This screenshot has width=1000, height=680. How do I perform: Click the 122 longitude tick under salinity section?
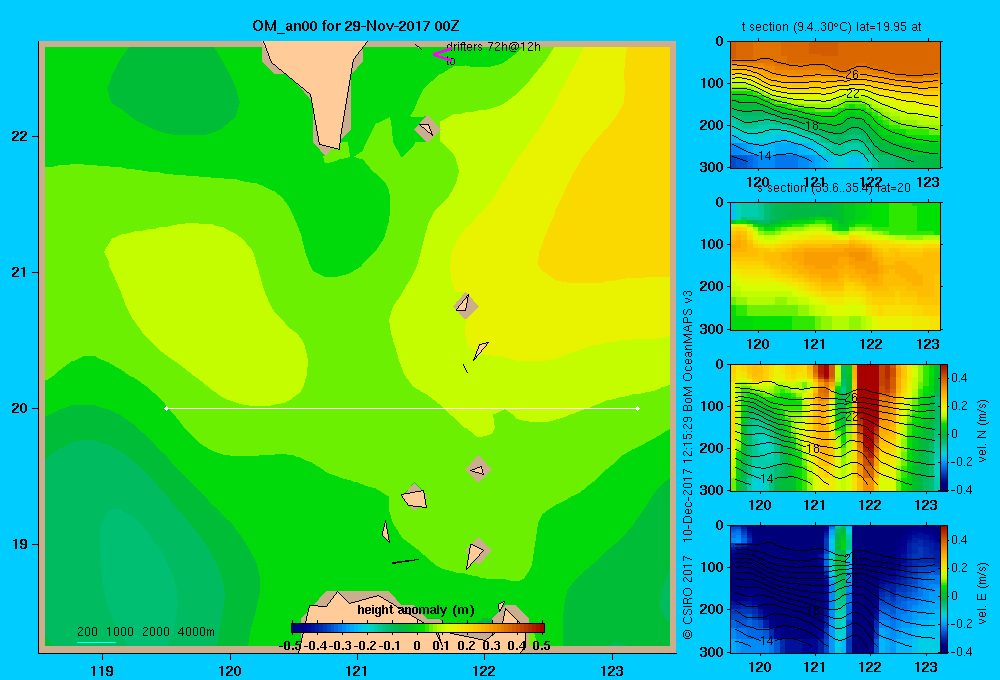pyautogui.click(x=871, y=344)
